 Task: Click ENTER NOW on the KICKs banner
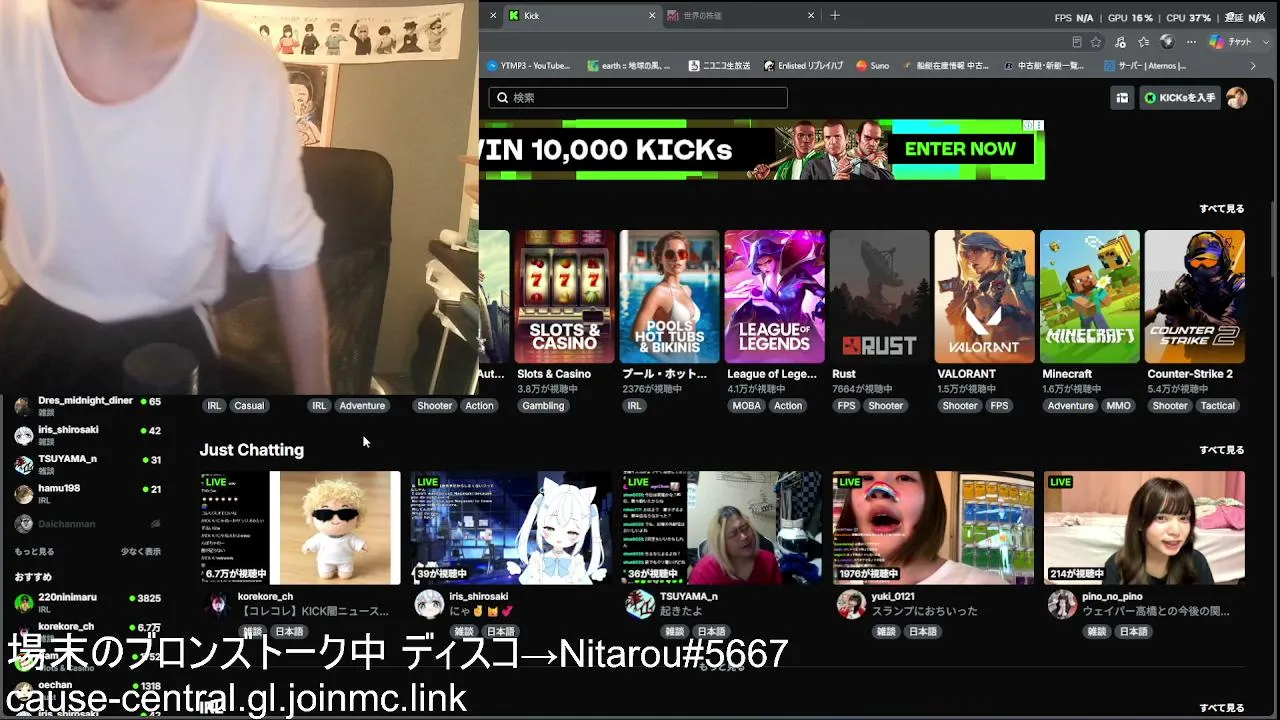pyautogui.click(x=960, y=149)
